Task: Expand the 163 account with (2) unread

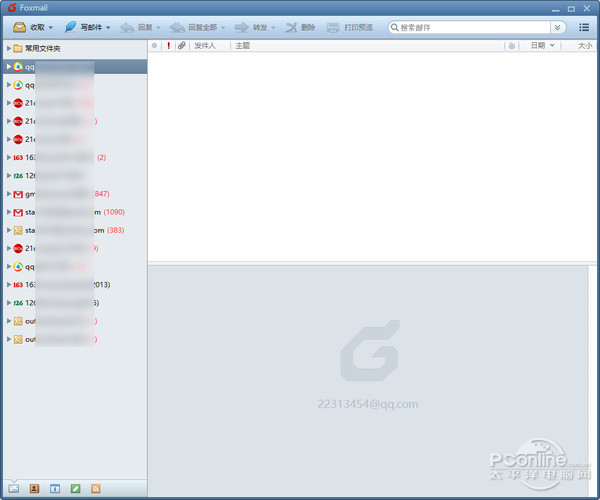Action: click(x=8, y=157)
